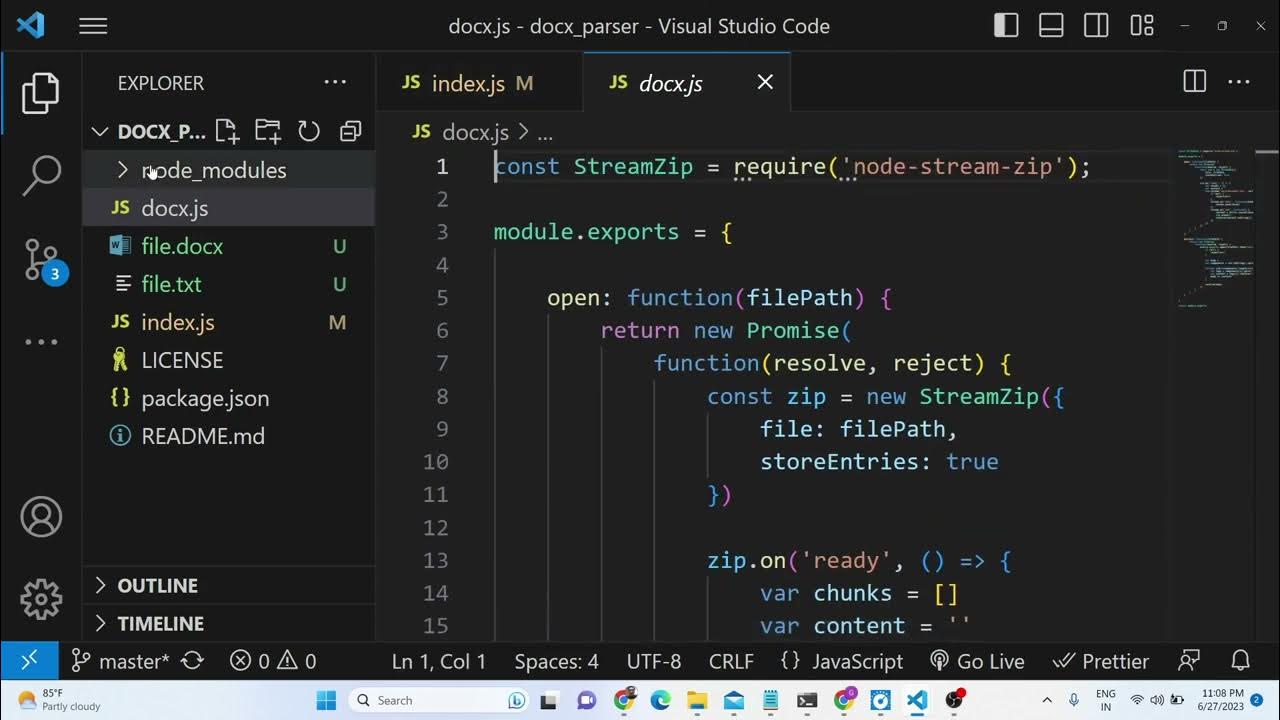Click the New File icon in Explorer

click(227, 131)
